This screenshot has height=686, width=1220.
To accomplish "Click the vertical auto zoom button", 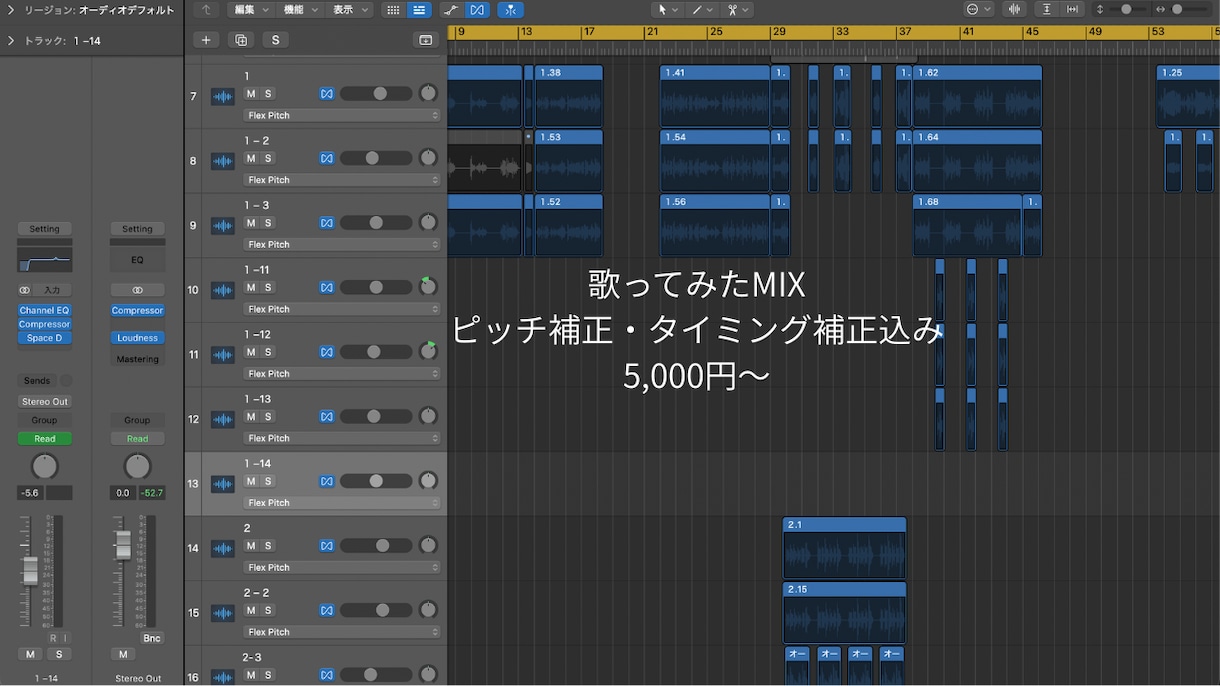I will coord(1047,10).
